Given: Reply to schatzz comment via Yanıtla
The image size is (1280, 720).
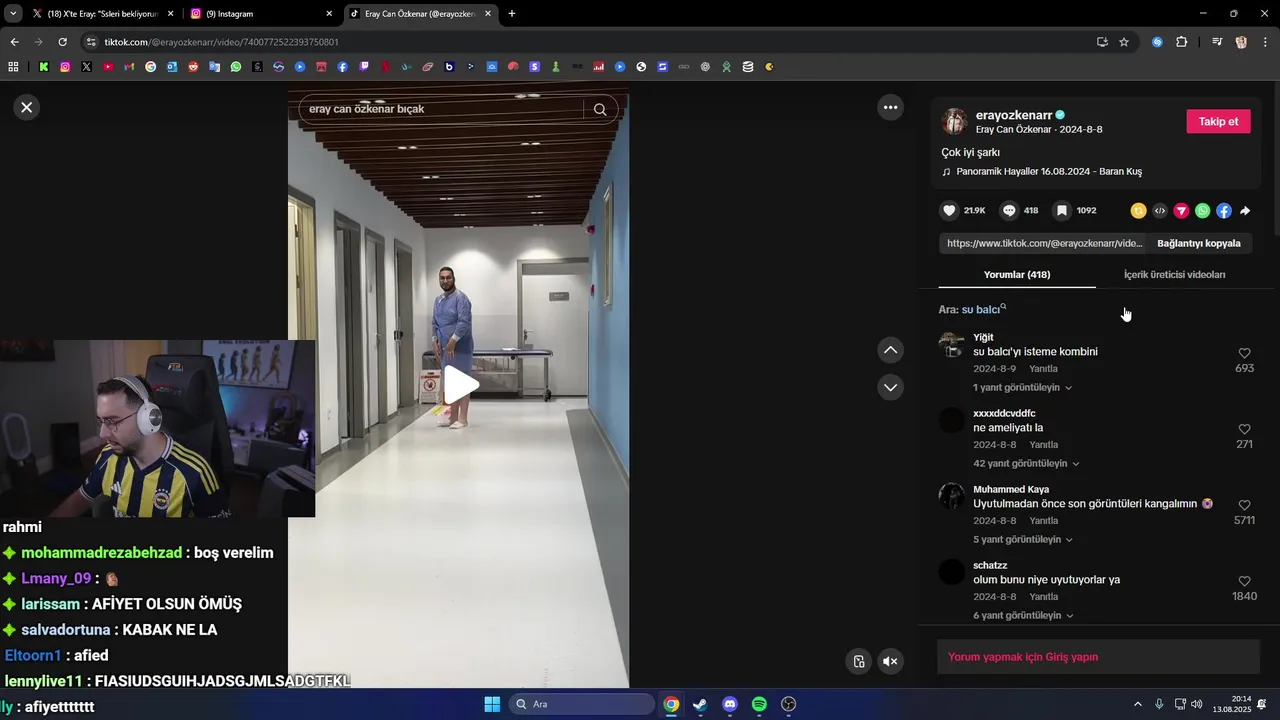Looking at the screenshot, I should coord(1043,597).
